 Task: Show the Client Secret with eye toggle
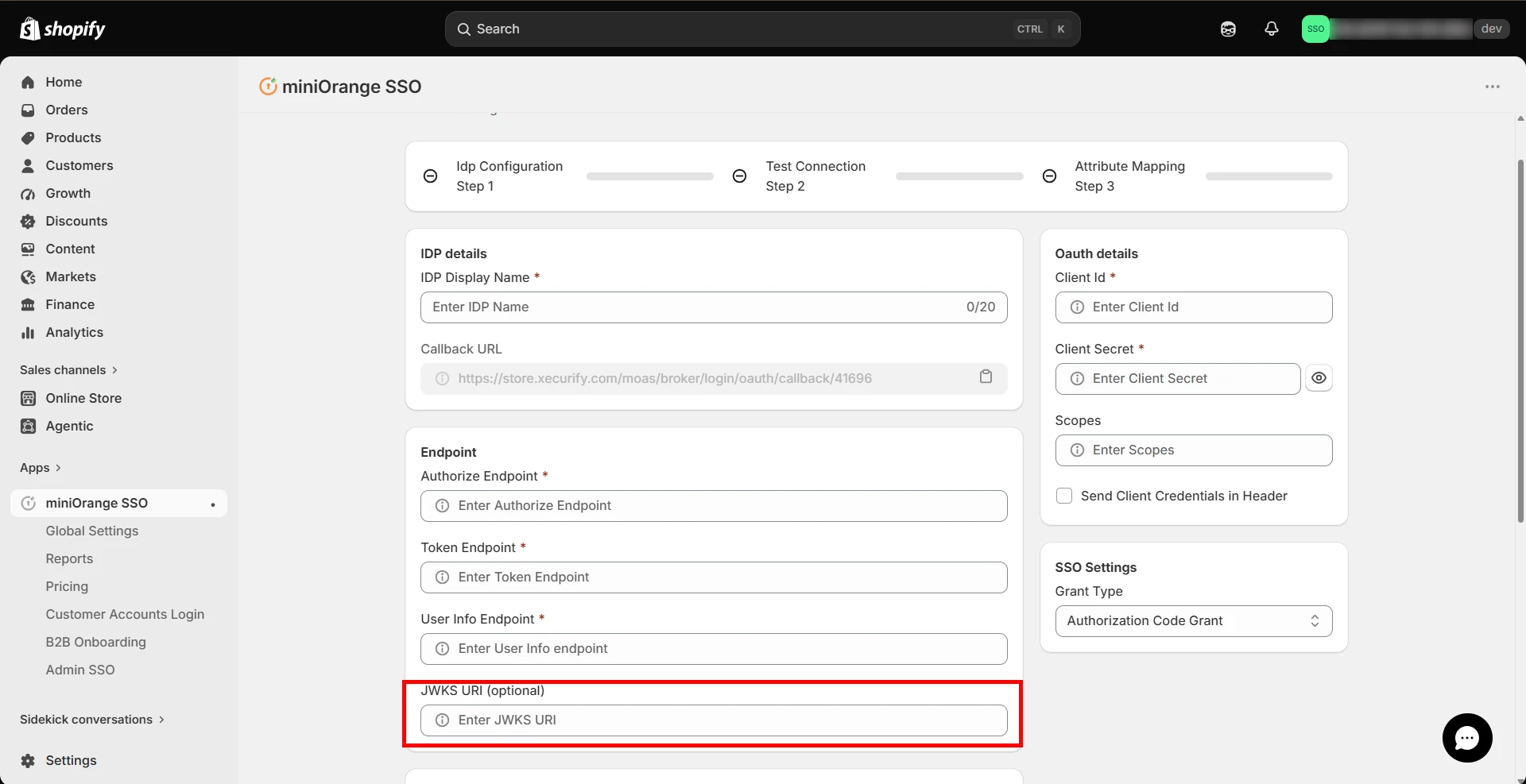tap(1319, 378)
